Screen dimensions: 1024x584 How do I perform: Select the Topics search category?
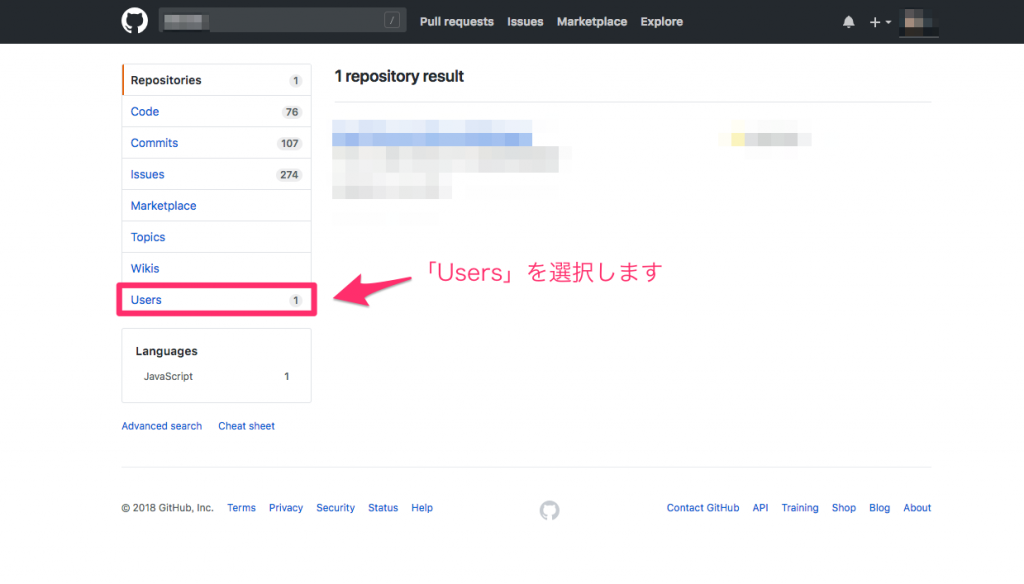(147, 237)
